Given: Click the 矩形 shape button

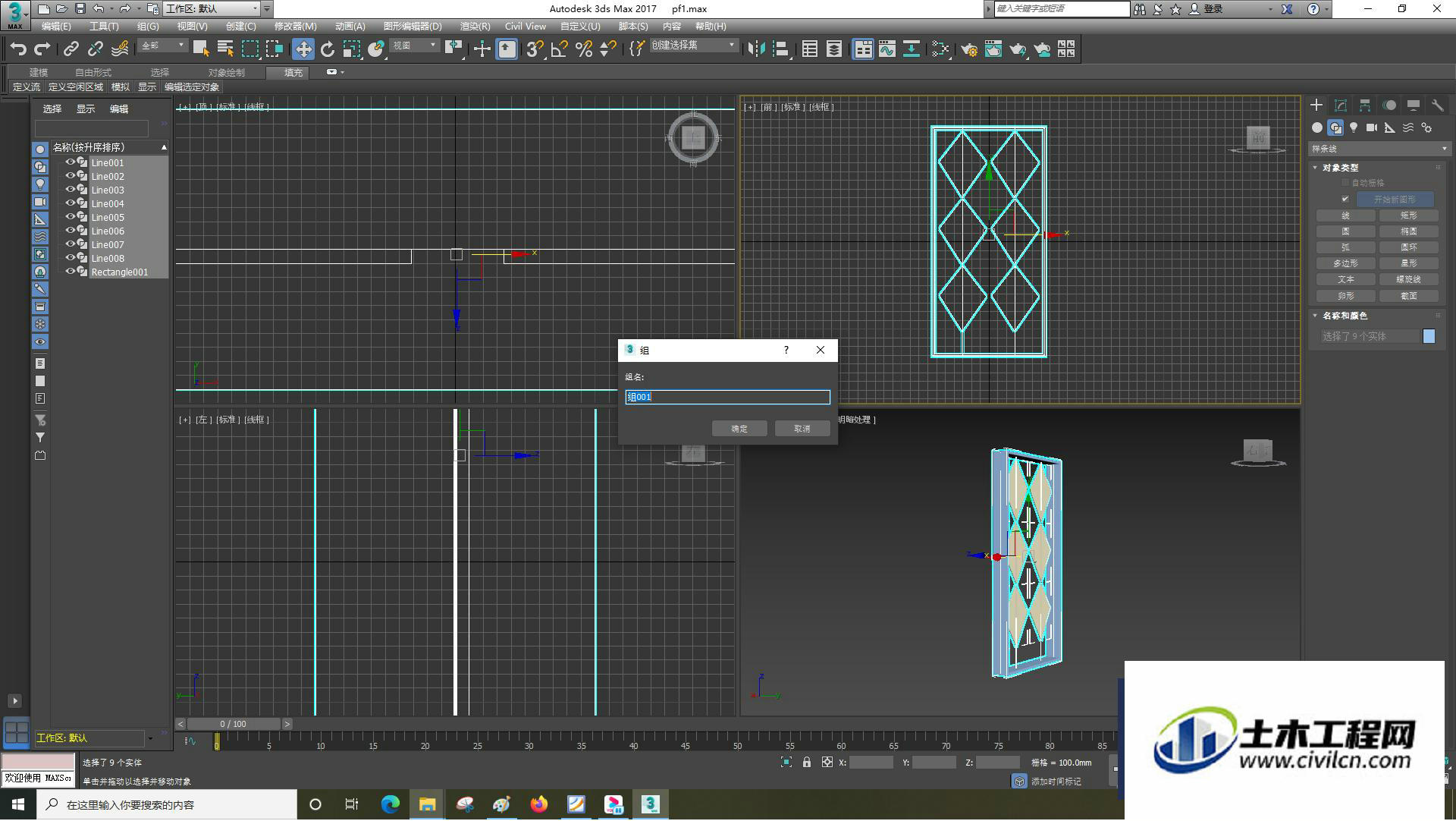Looking at the screenshot, I should 1409,215.
